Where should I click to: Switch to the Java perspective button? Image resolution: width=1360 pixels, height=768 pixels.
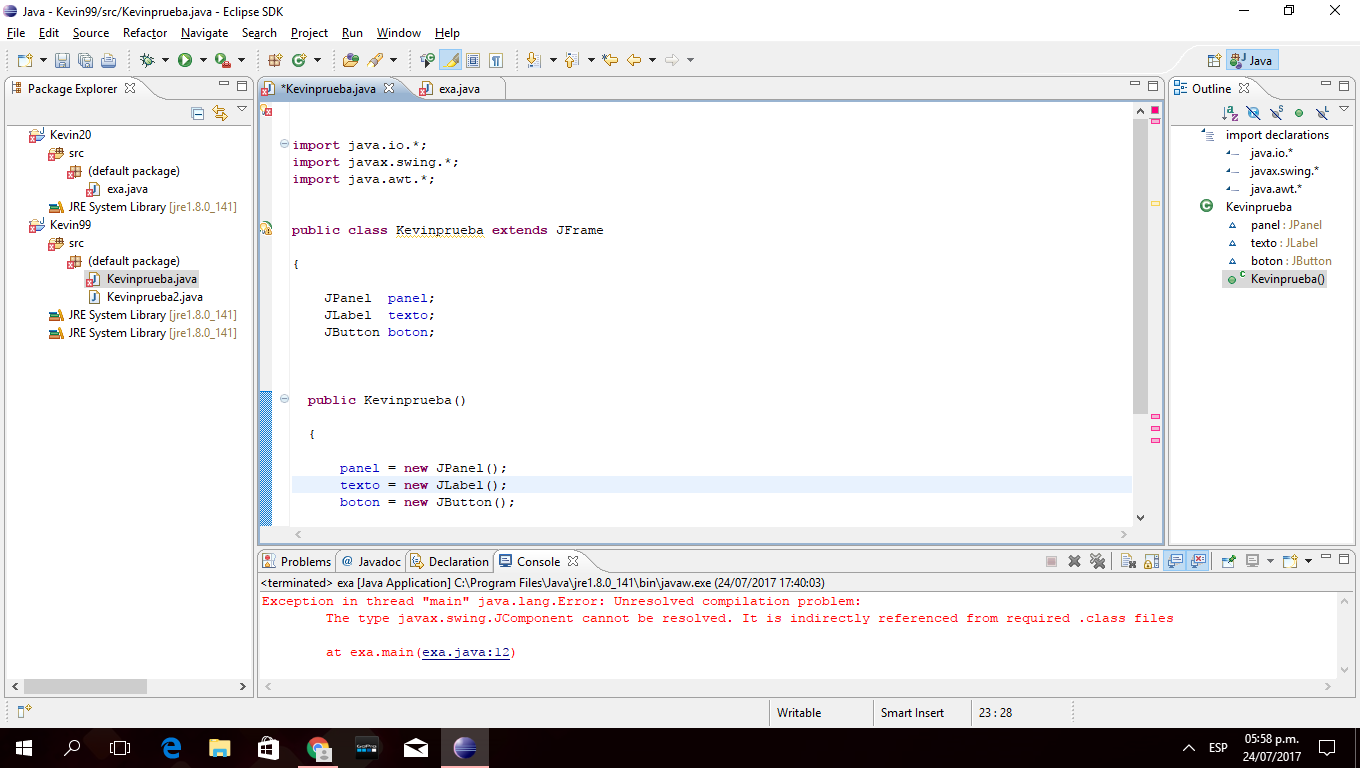click(1252, 60)
